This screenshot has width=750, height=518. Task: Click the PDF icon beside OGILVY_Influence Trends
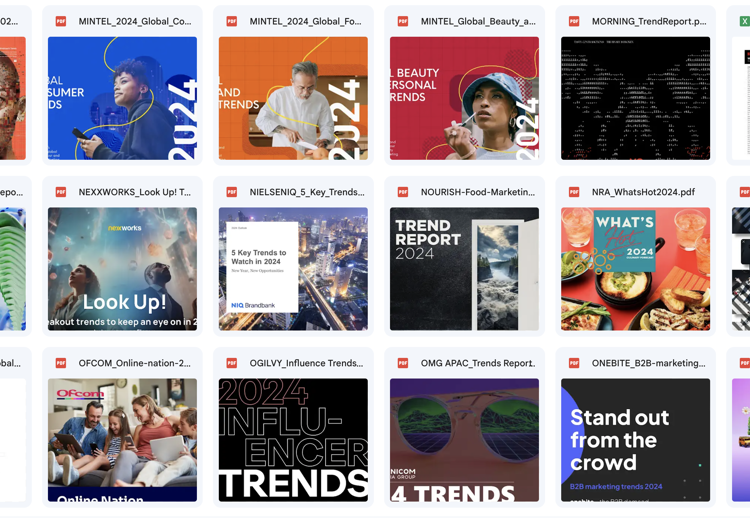click(232, 363)
